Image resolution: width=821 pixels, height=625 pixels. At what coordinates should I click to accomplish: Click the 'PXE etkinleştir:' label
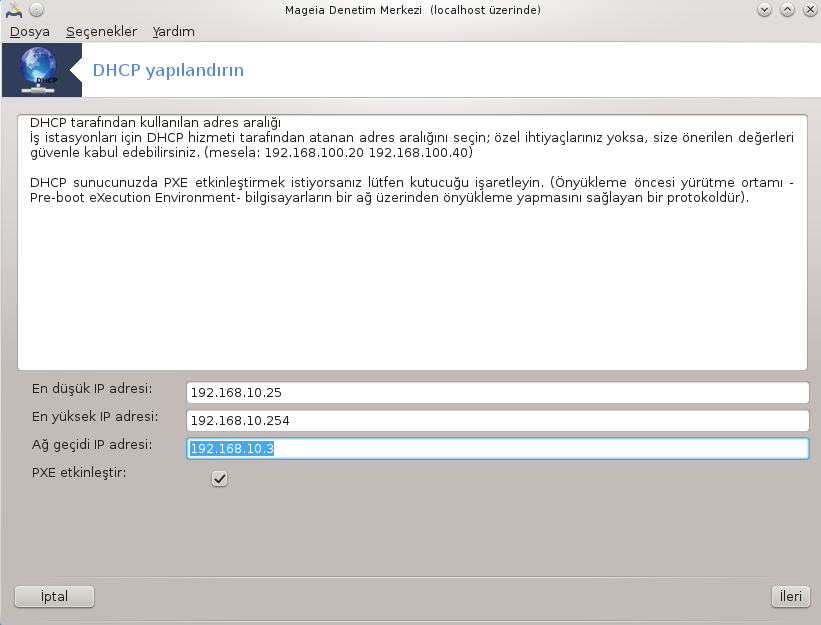click(79, 473)
